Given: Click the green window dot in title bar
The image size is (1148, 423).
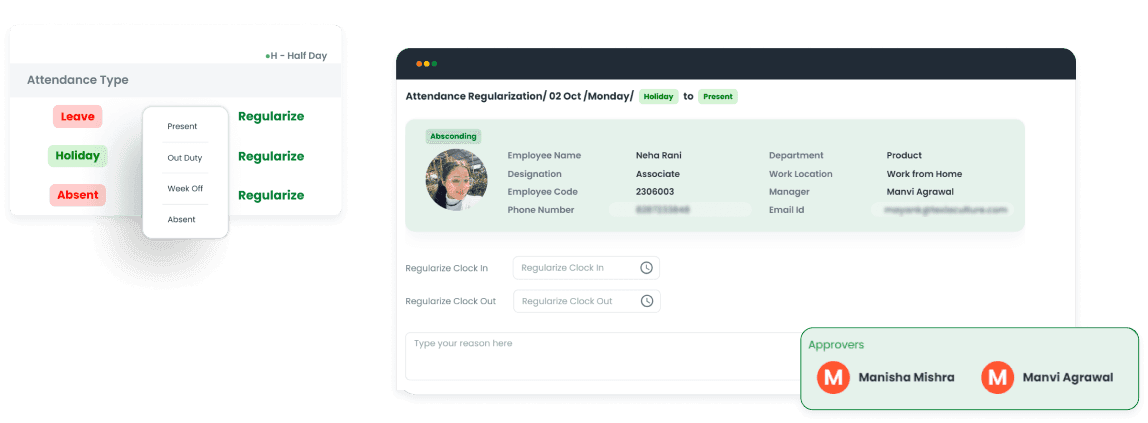Looking at the screenshot, I should [434, 64].
